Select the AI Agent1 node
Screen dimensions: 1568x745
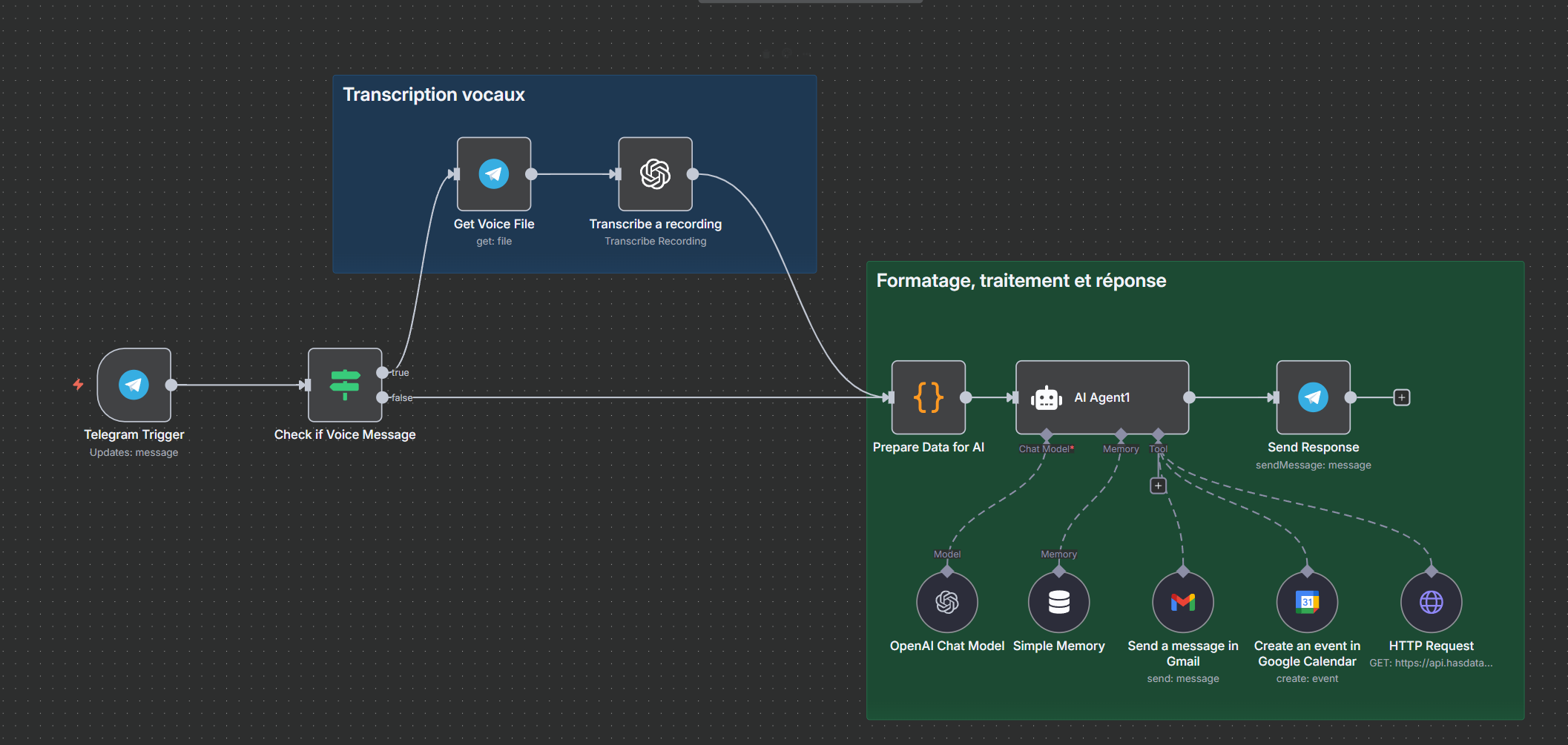(x=1101, y=397)
